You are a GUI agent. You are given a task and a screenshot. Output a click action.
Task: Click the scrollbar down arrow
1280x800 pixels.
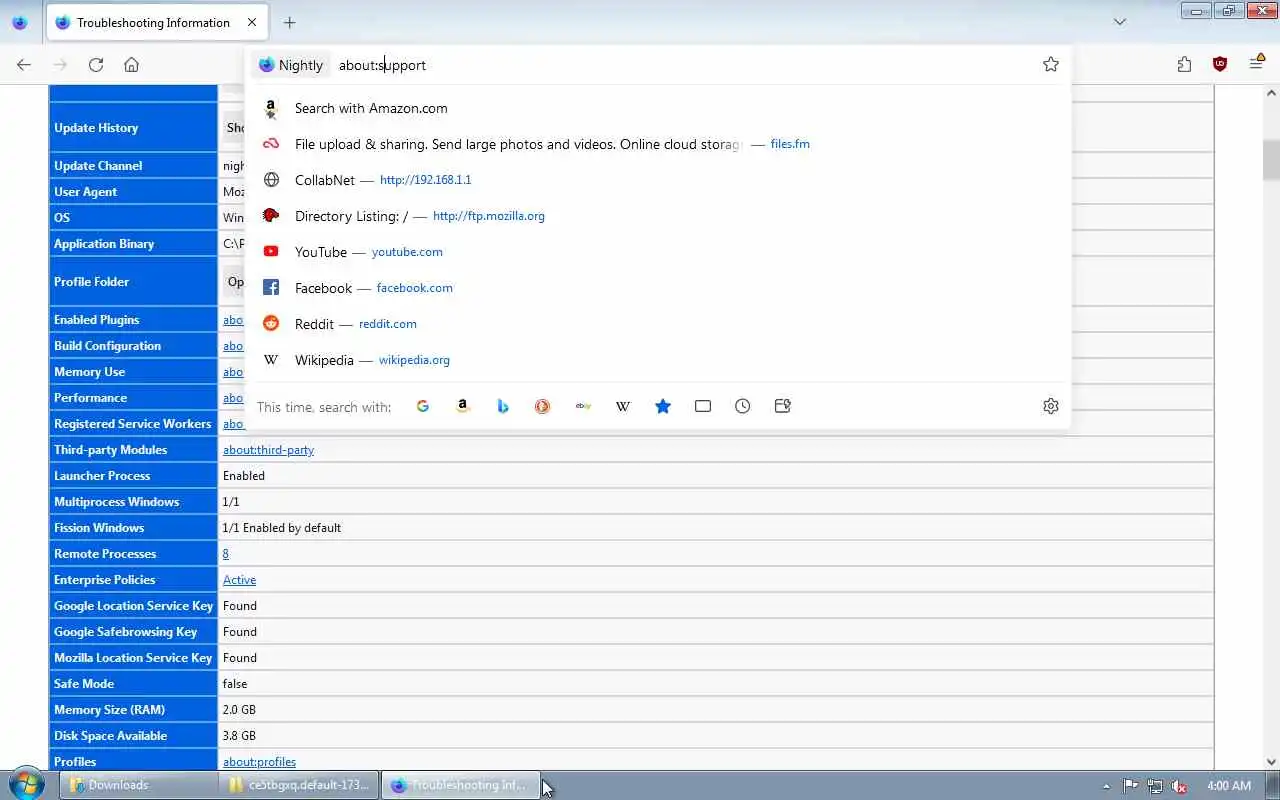1271,762
